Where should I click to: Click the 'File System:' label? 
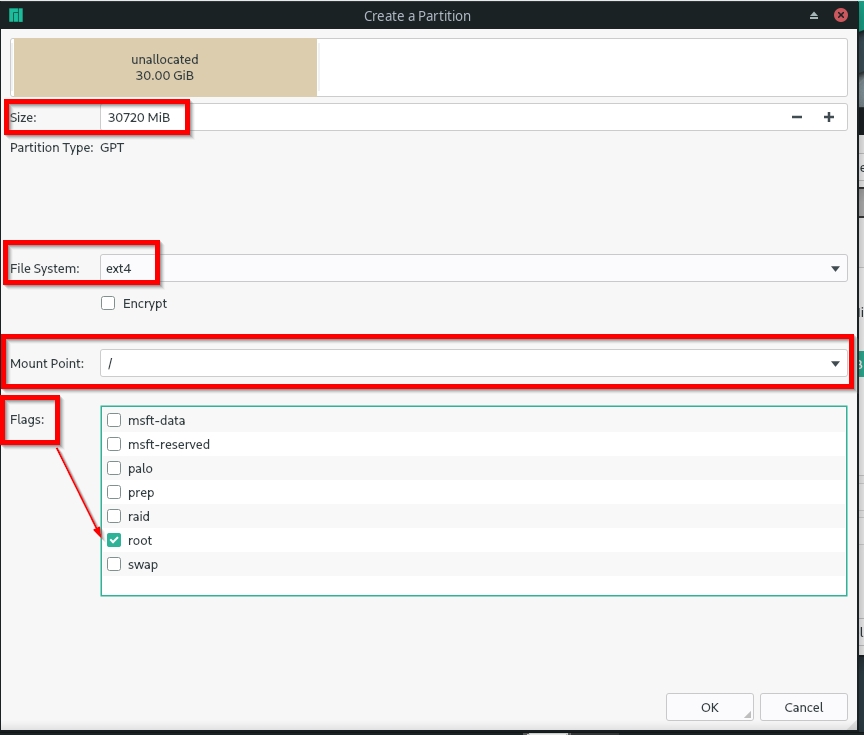pos(45,268)
